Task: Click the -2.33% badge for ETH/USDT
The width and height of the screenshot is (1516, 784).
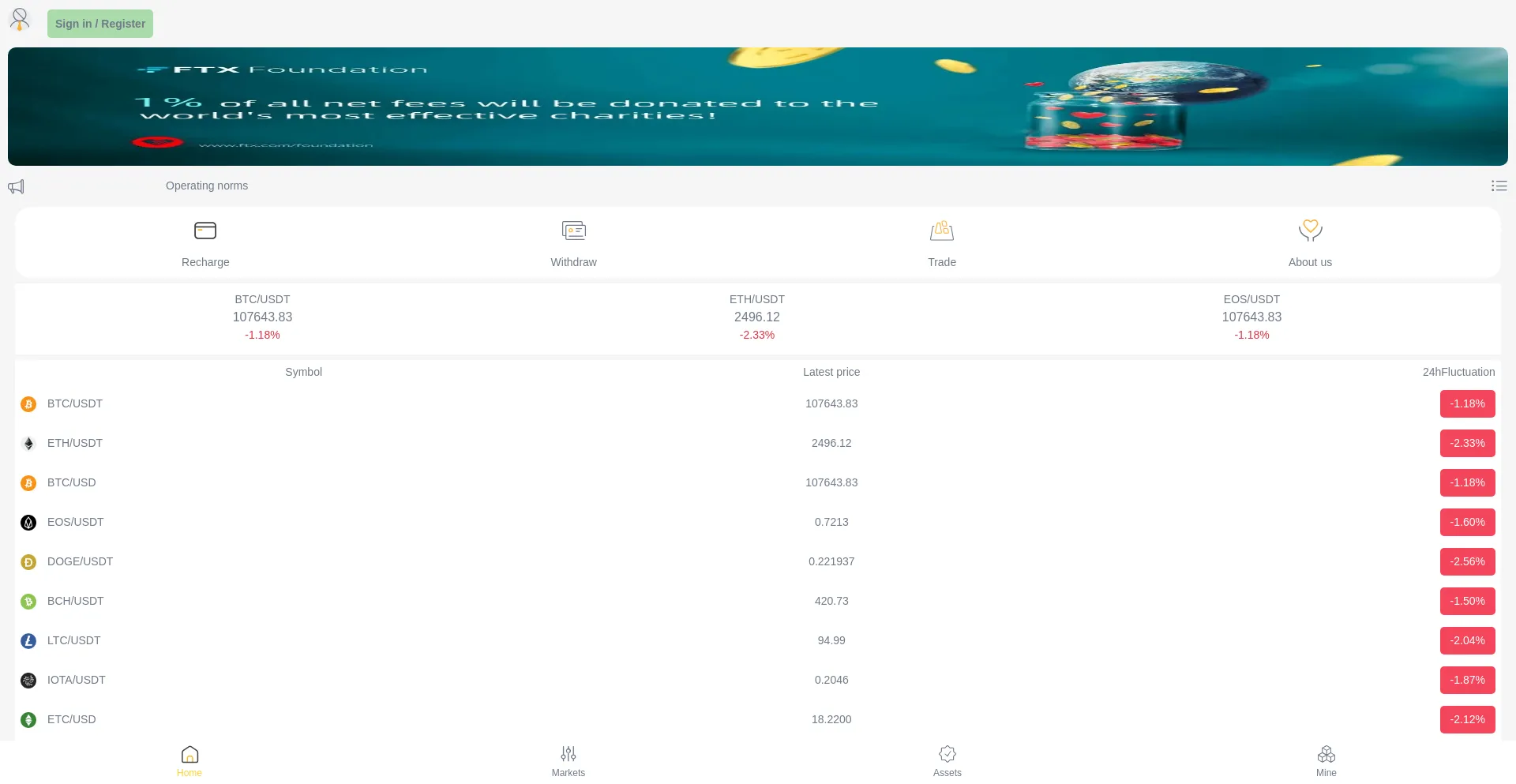Action: tap(1467, 443)
